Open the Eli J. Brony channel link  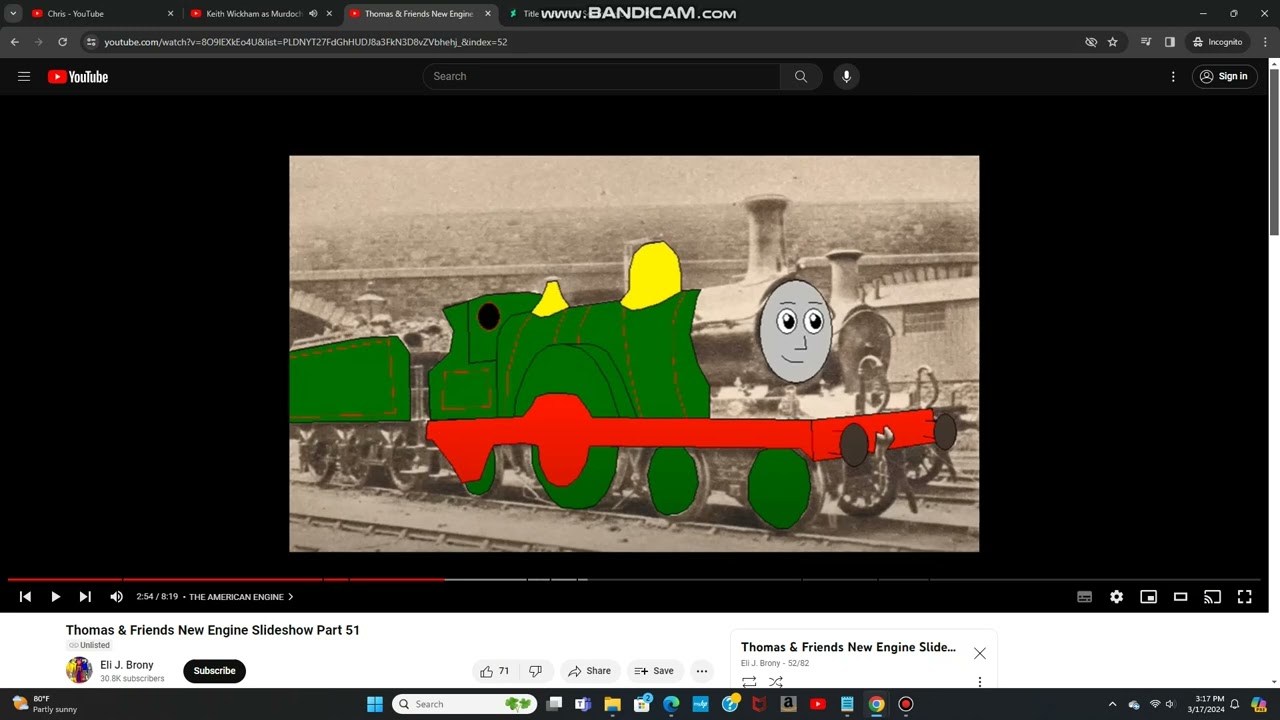(x=126, y=665)
